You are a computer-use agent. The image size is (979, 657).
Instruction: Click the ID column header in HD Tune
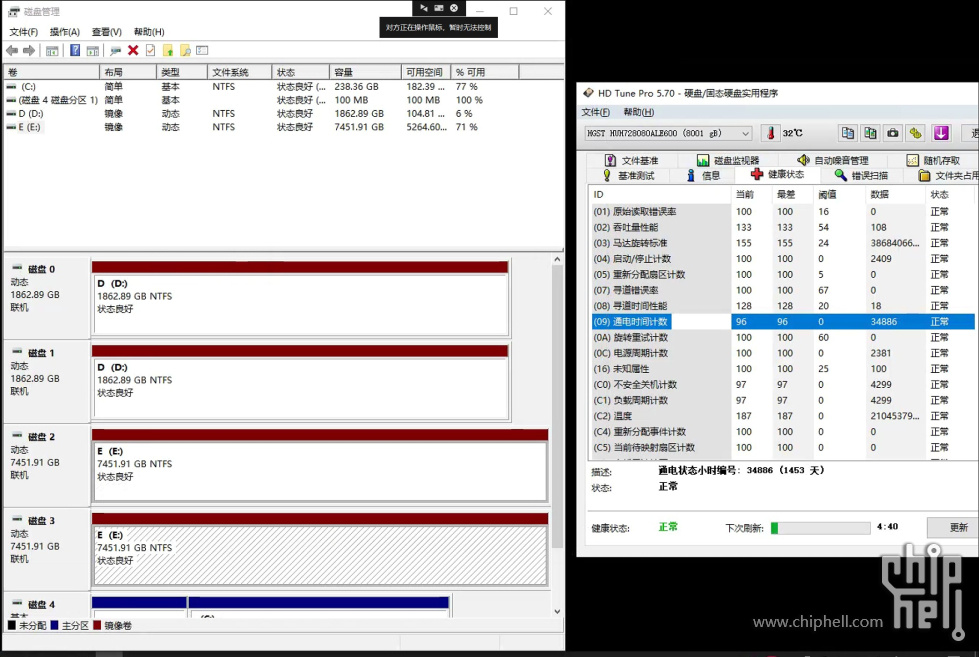[x=660, y=195]
